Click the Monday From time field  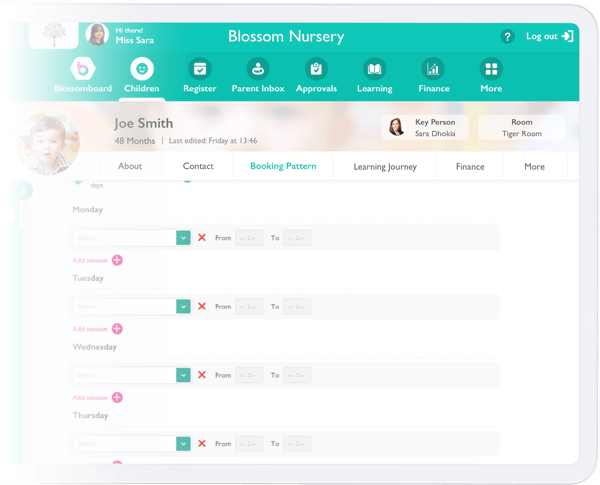(249, 238)
